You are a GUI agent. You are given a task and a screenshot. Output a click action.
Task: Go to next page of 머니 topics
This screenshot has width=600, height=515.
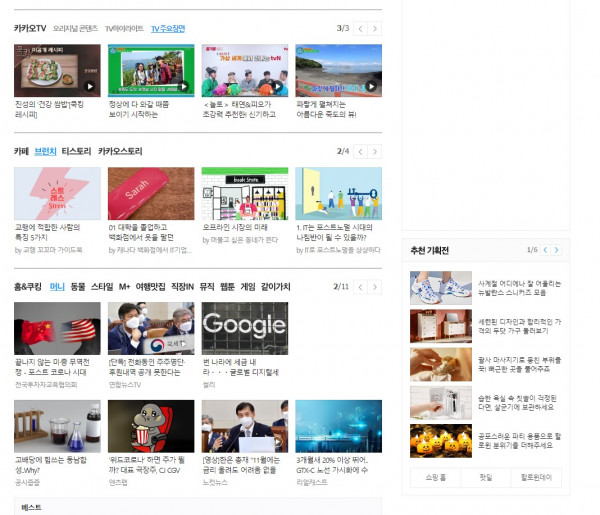375,287
